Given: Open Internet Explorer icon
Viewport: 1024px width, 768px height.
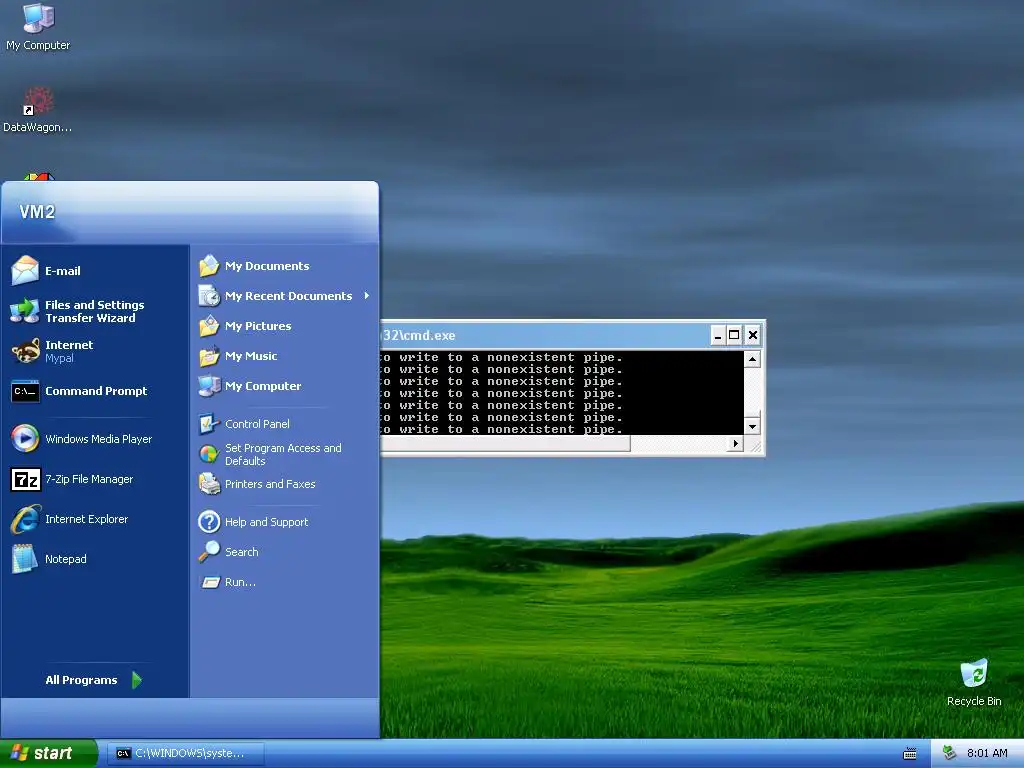Looking at the screenshot, I should (x=25, y=519).
